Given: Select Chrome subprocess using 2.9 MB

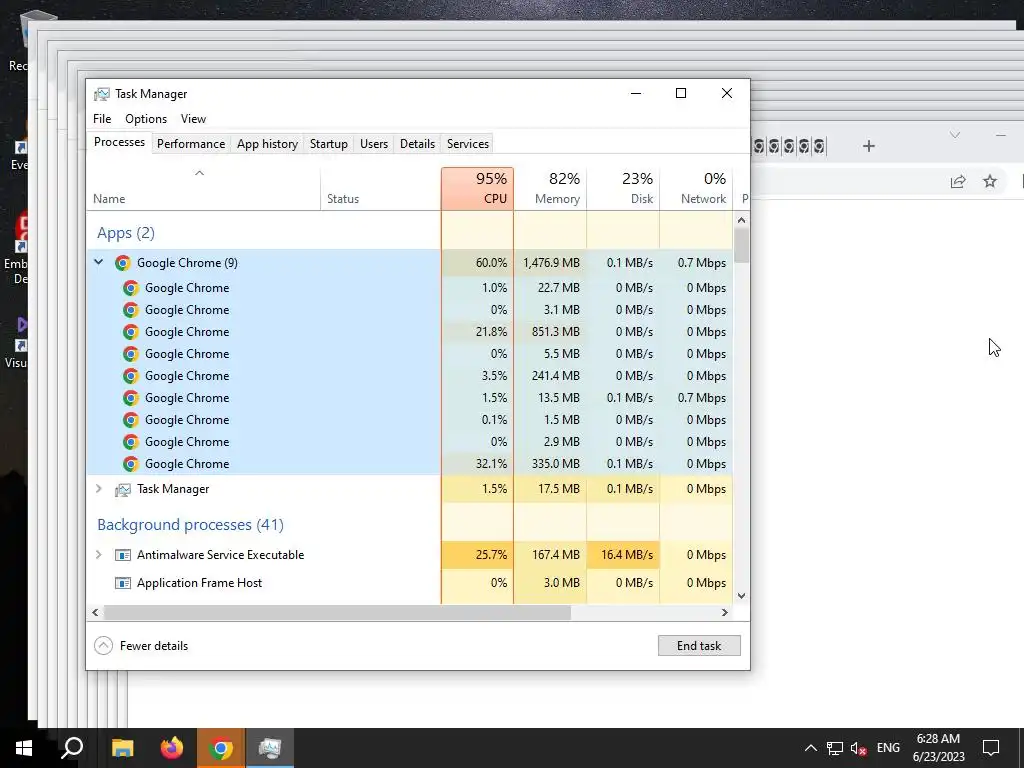Looking at the screenshot, I should (x=409, y=441).
